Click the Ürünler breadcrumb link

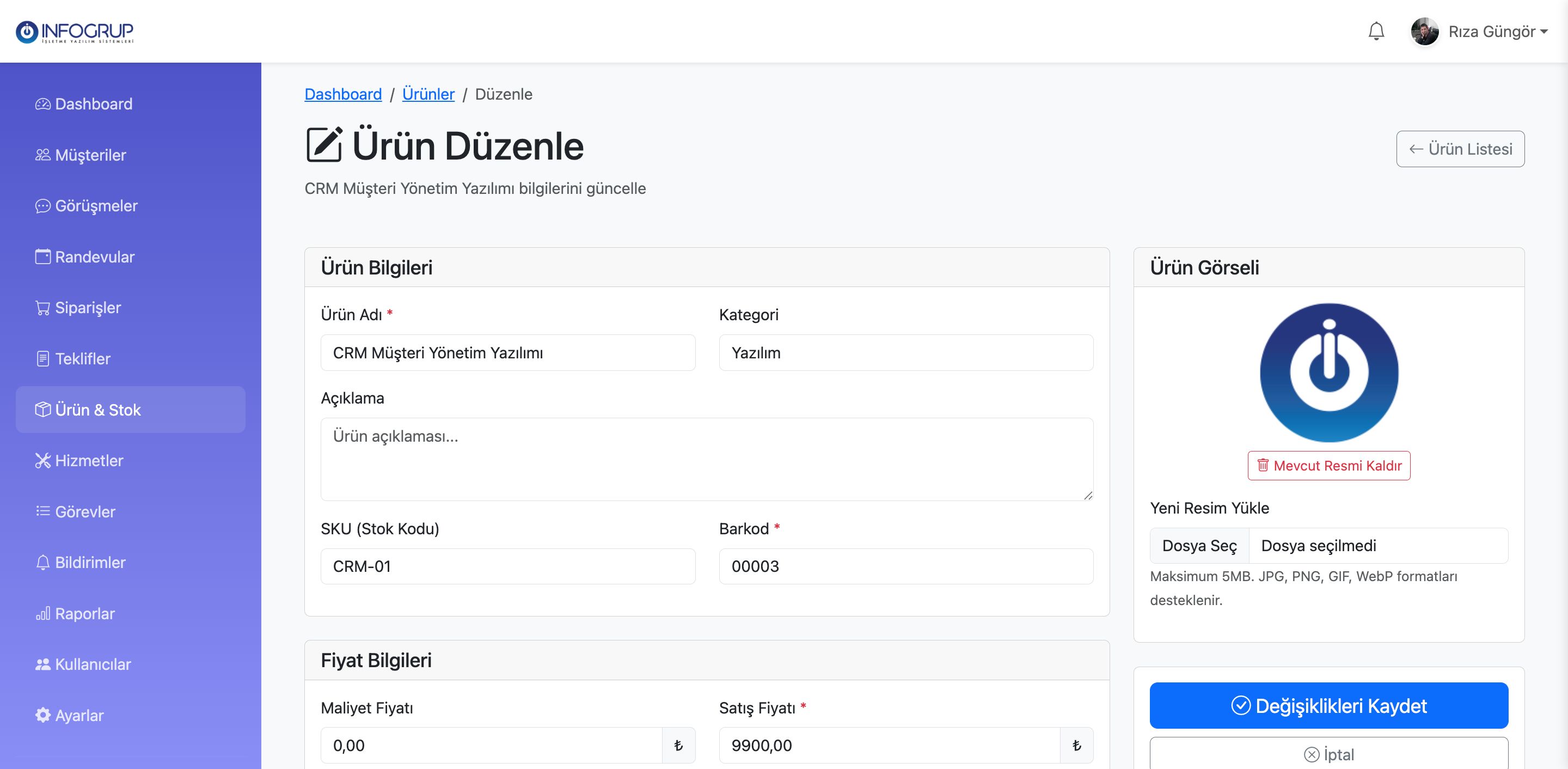(x=428, y=94)
